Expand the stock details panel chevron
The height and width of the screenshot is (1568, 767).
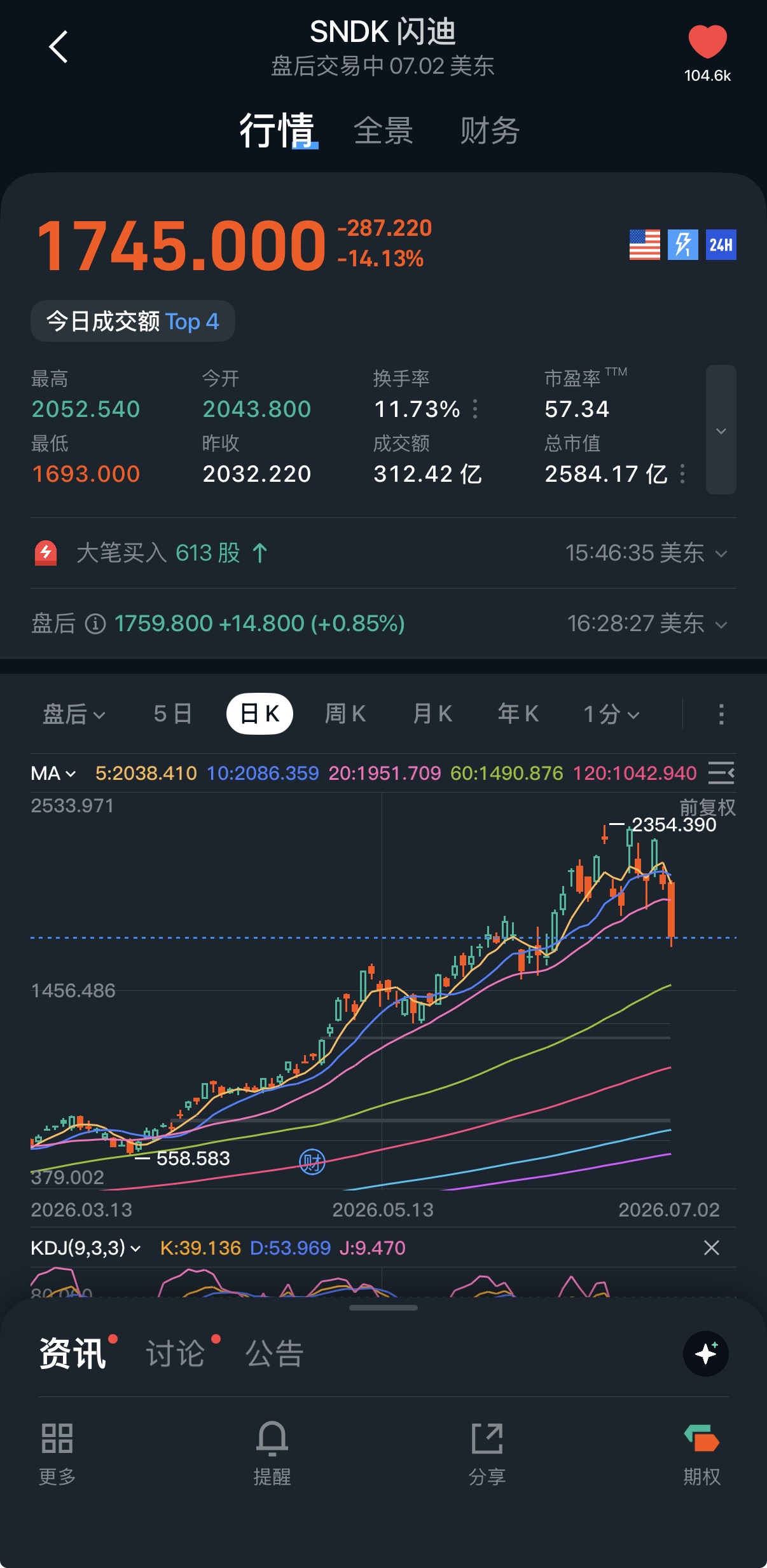721,430
